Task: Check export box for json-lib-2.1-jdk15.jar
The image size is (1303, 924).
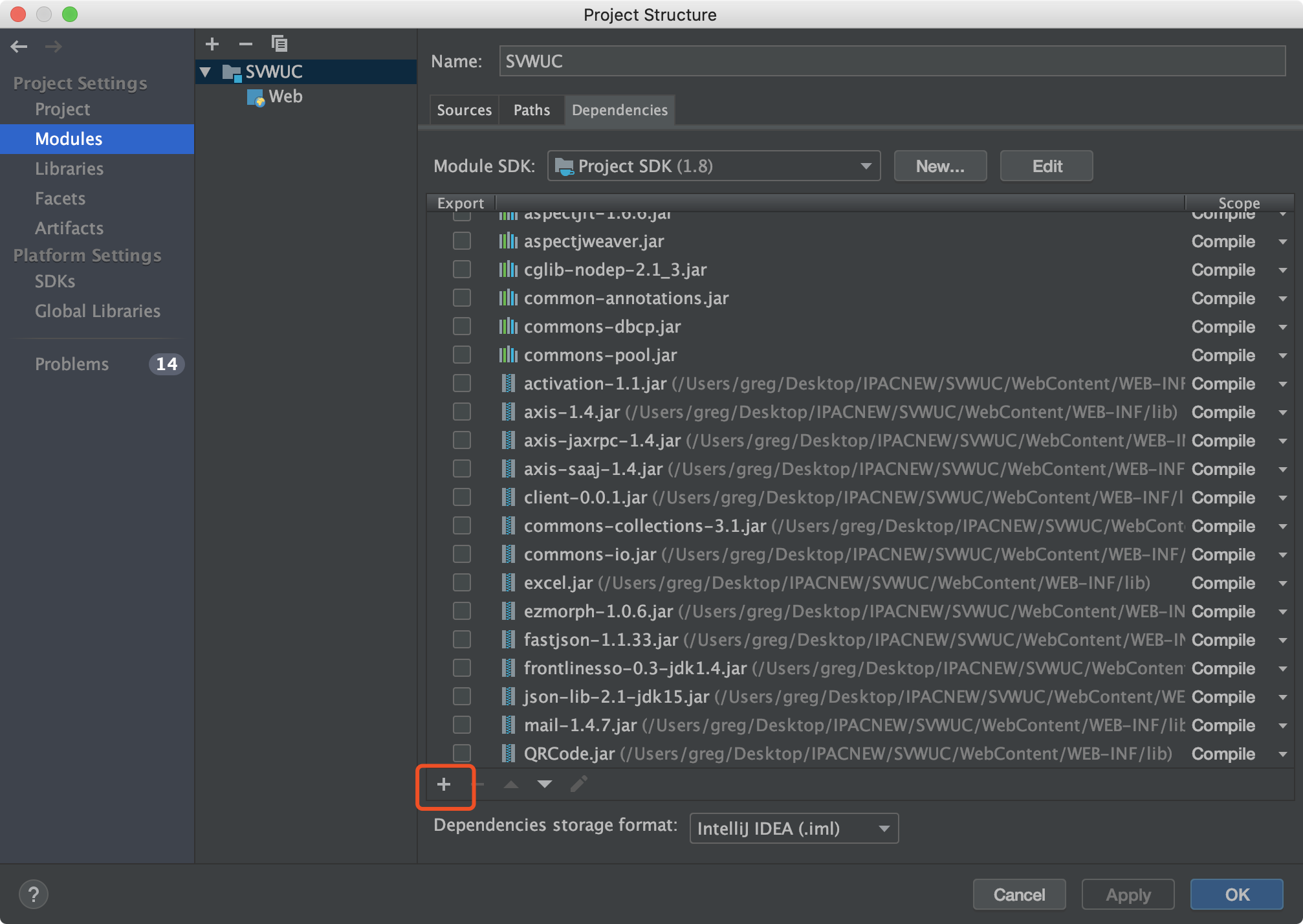Action: pos(462,697)
